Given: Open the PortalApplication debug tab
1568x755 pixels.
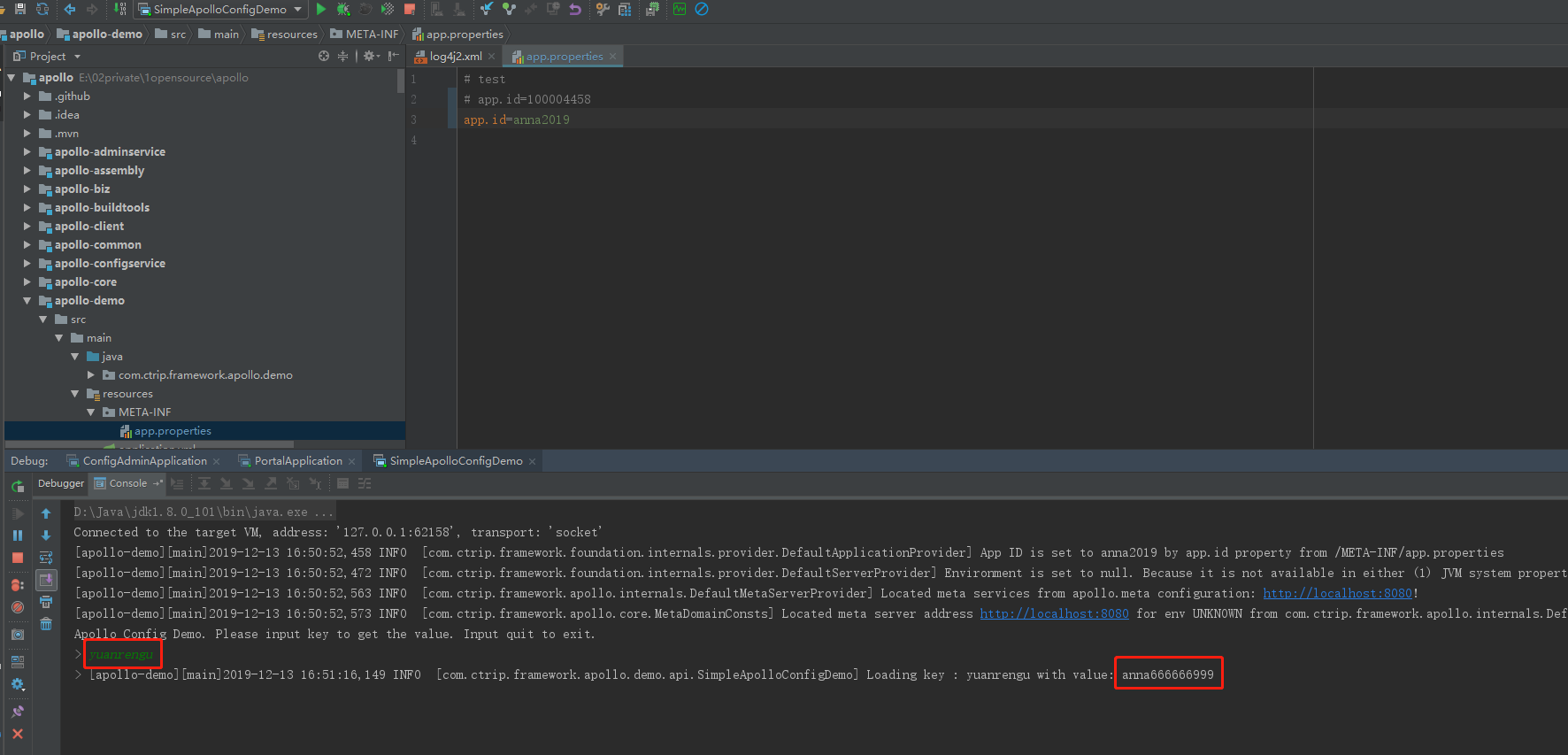Looking at the screenshot, I should click(x=298, y=460).
